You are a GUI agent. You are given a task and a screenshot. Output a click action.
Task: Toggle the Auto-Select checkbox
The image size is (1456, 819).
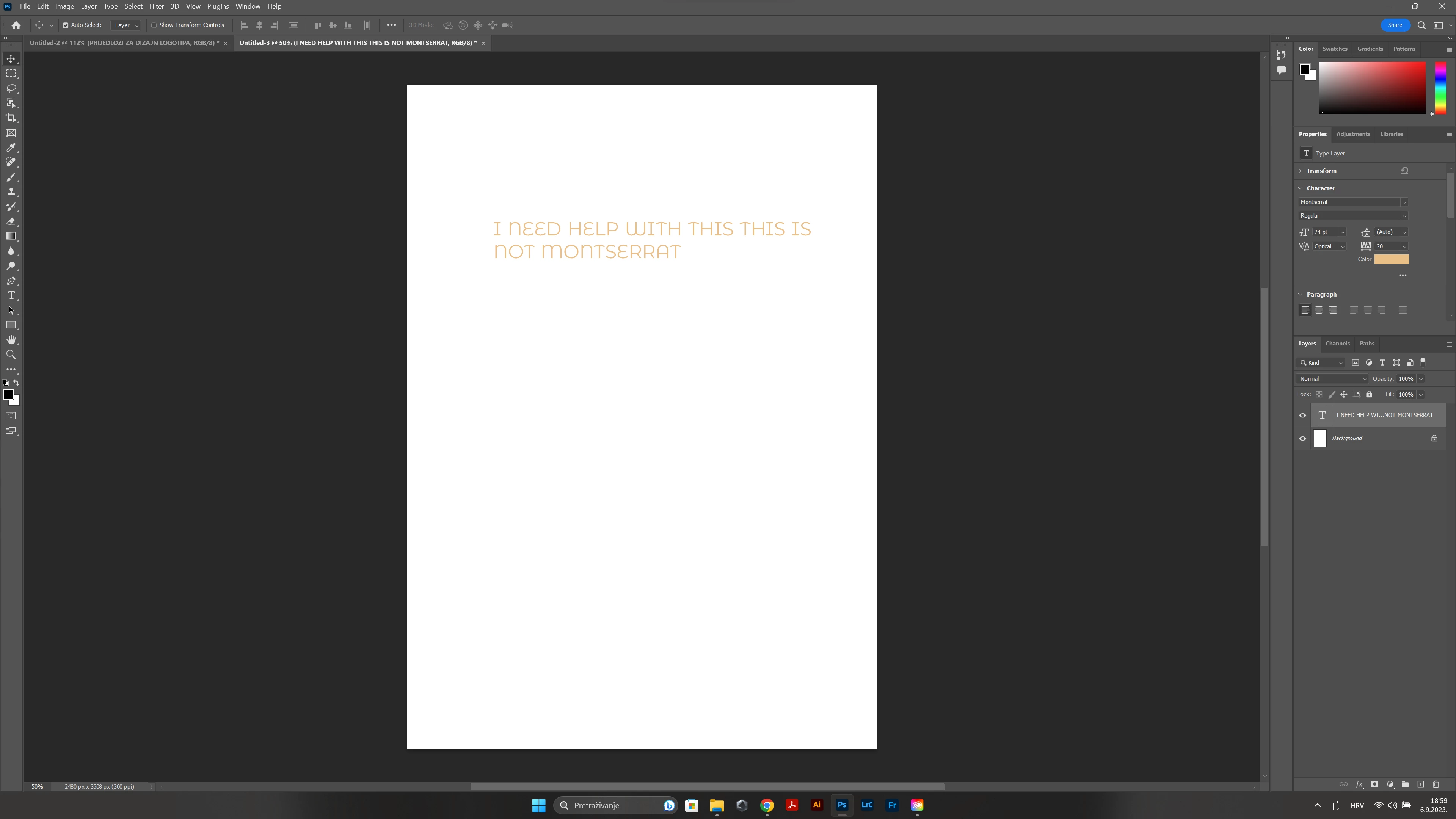[66, 25]
